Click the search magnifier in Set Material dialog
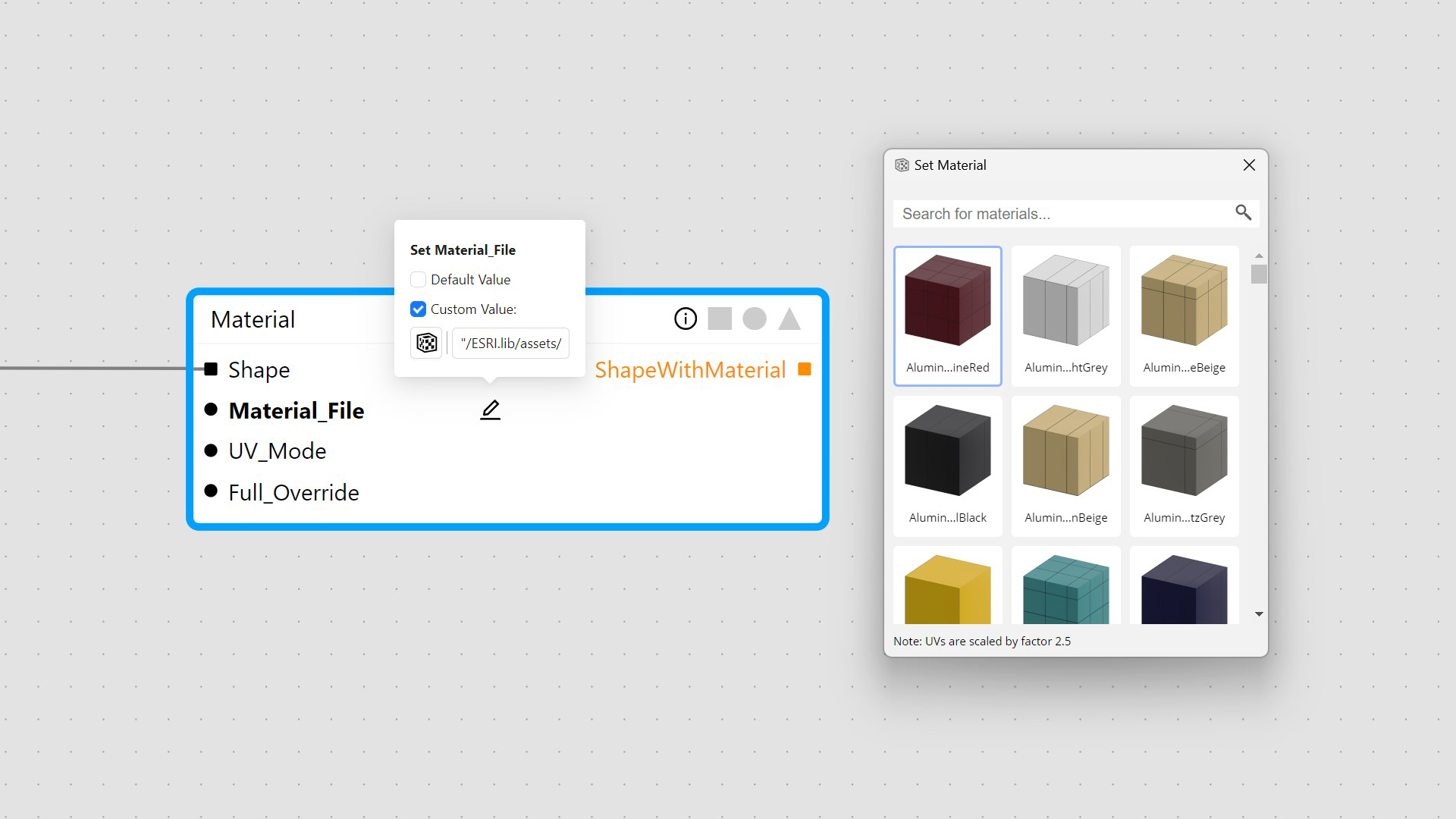The image size is (1456, 819). pyautogui.click(x=1243, y=213)
